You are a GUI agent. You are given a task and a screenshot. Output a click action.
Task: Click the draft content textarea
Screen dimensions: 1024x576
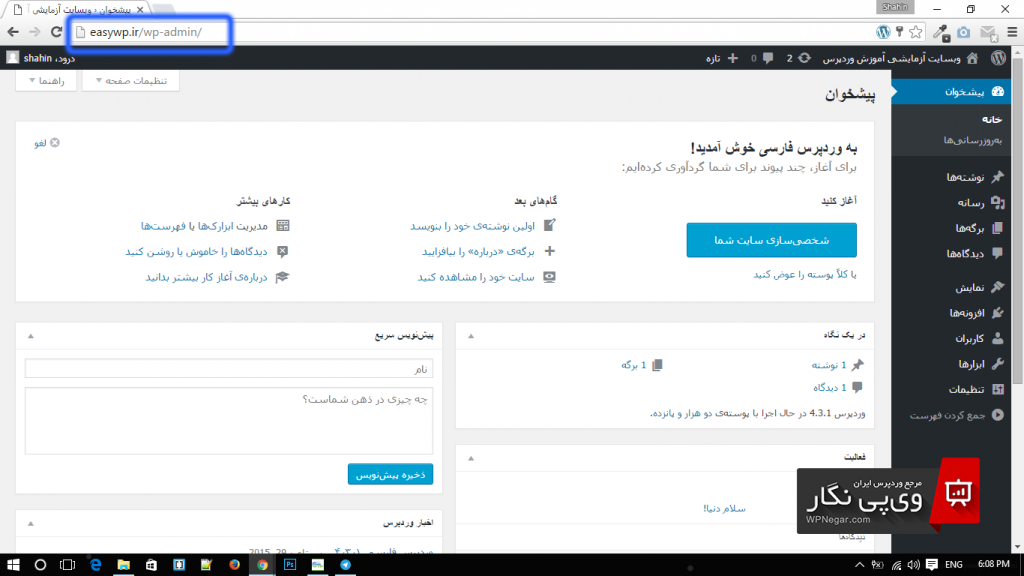point(229,421)
